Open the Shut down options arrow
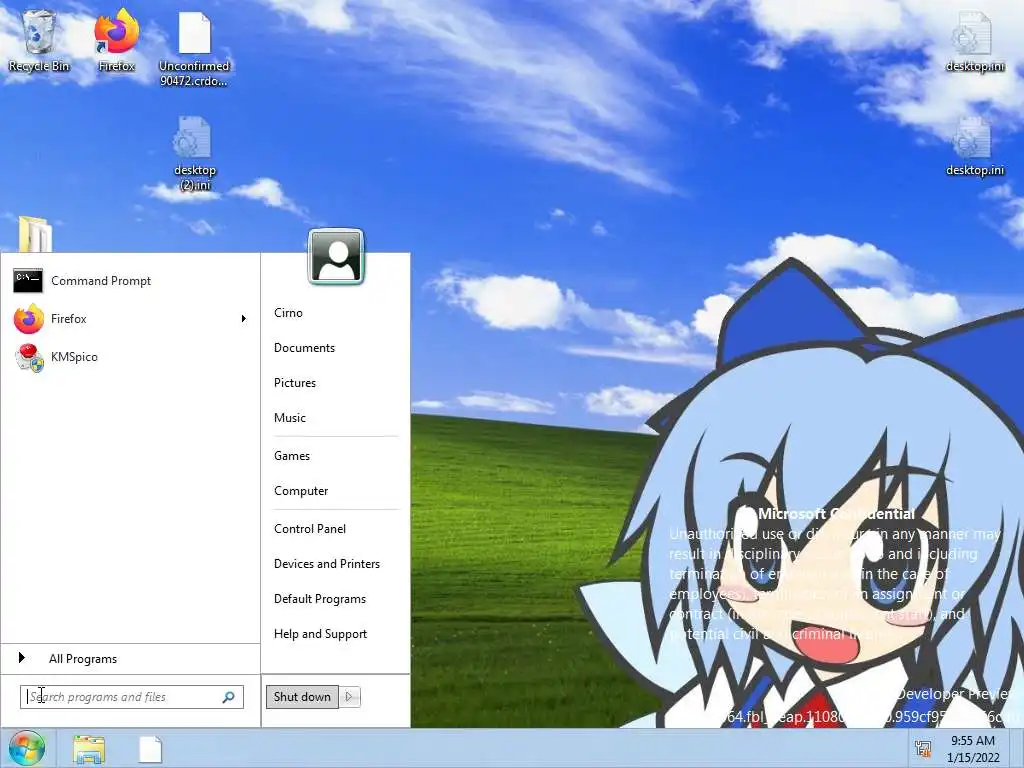1024x768 pixels. point(349,697)
